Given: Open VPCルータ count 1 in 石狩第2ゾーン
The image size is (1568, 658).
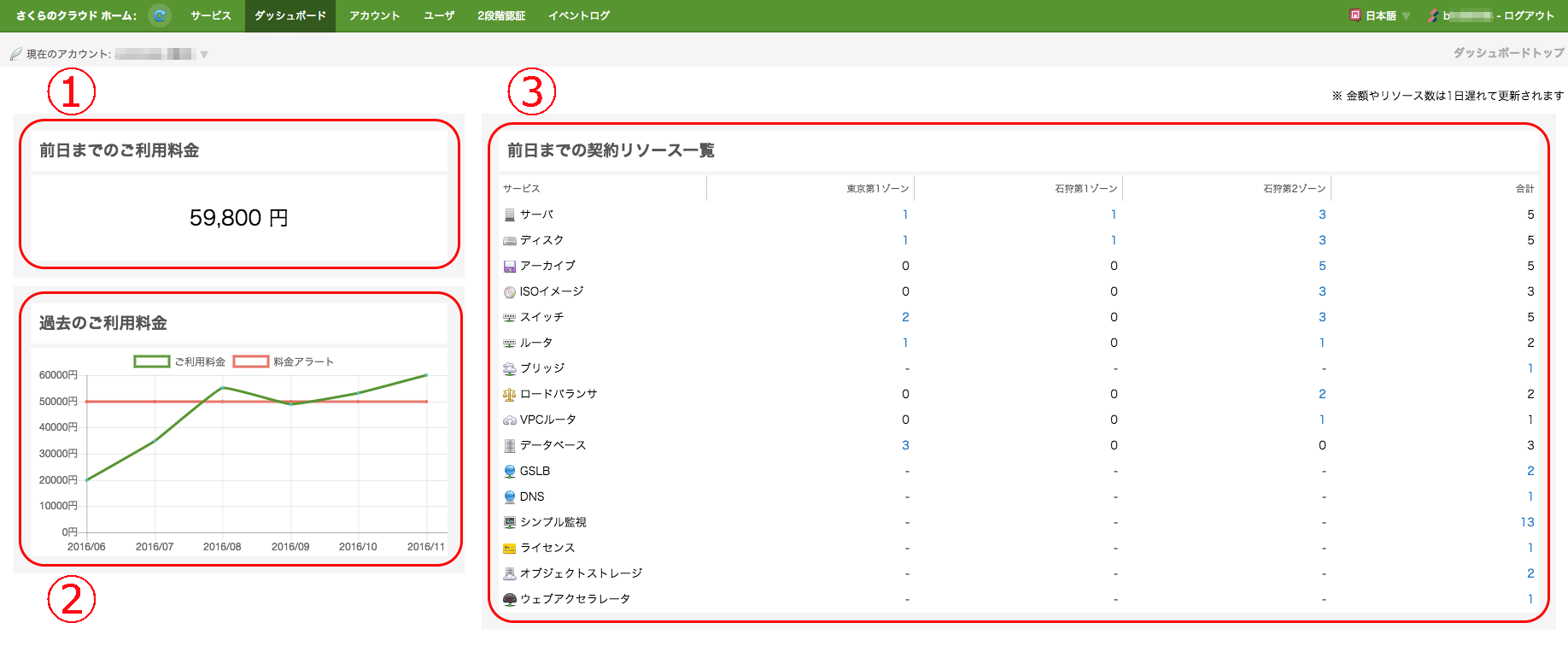Looking at the screenshot, I should click(x=1322, y=420).
